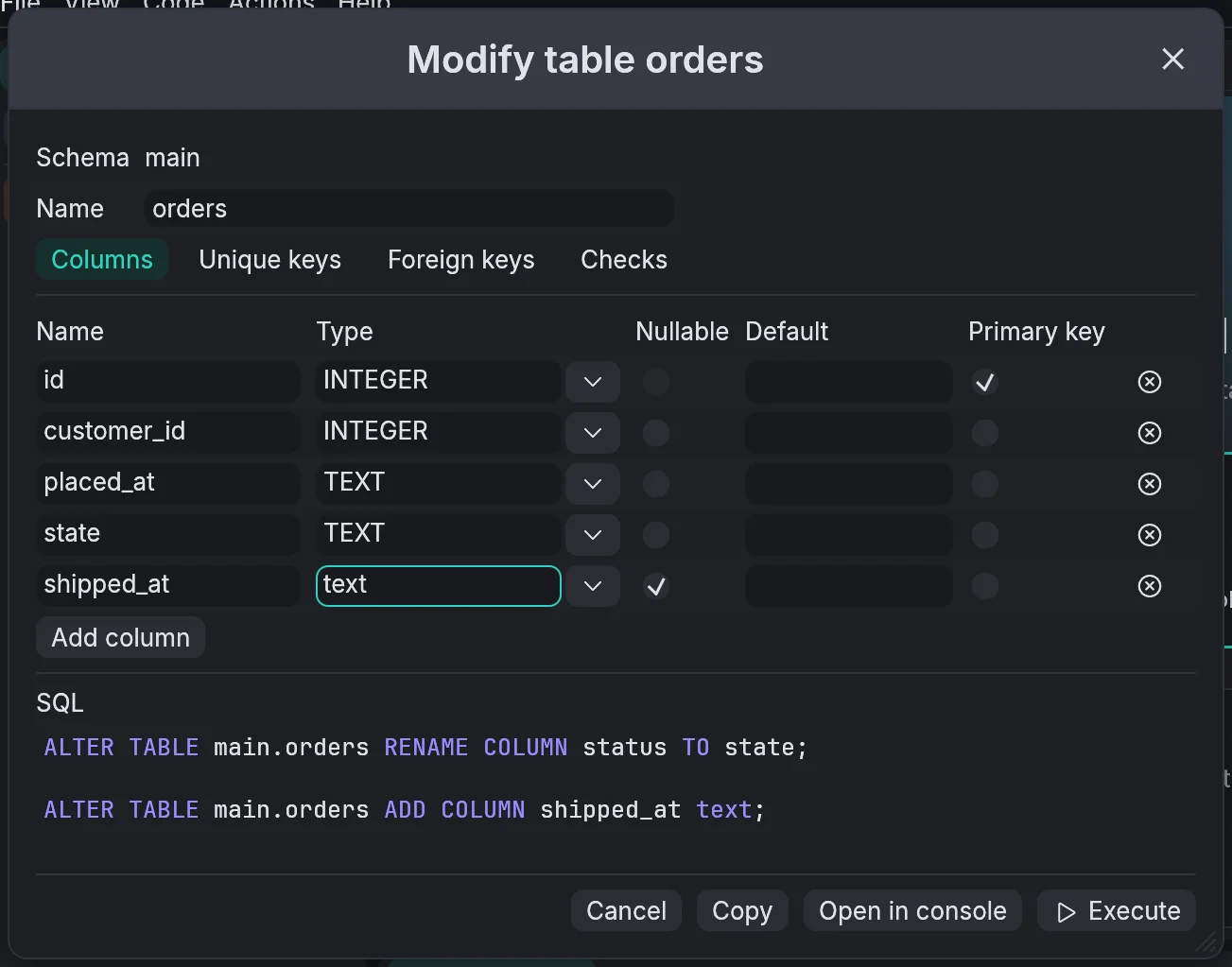Open type dropdown for id column

click(x=593, y=382)
